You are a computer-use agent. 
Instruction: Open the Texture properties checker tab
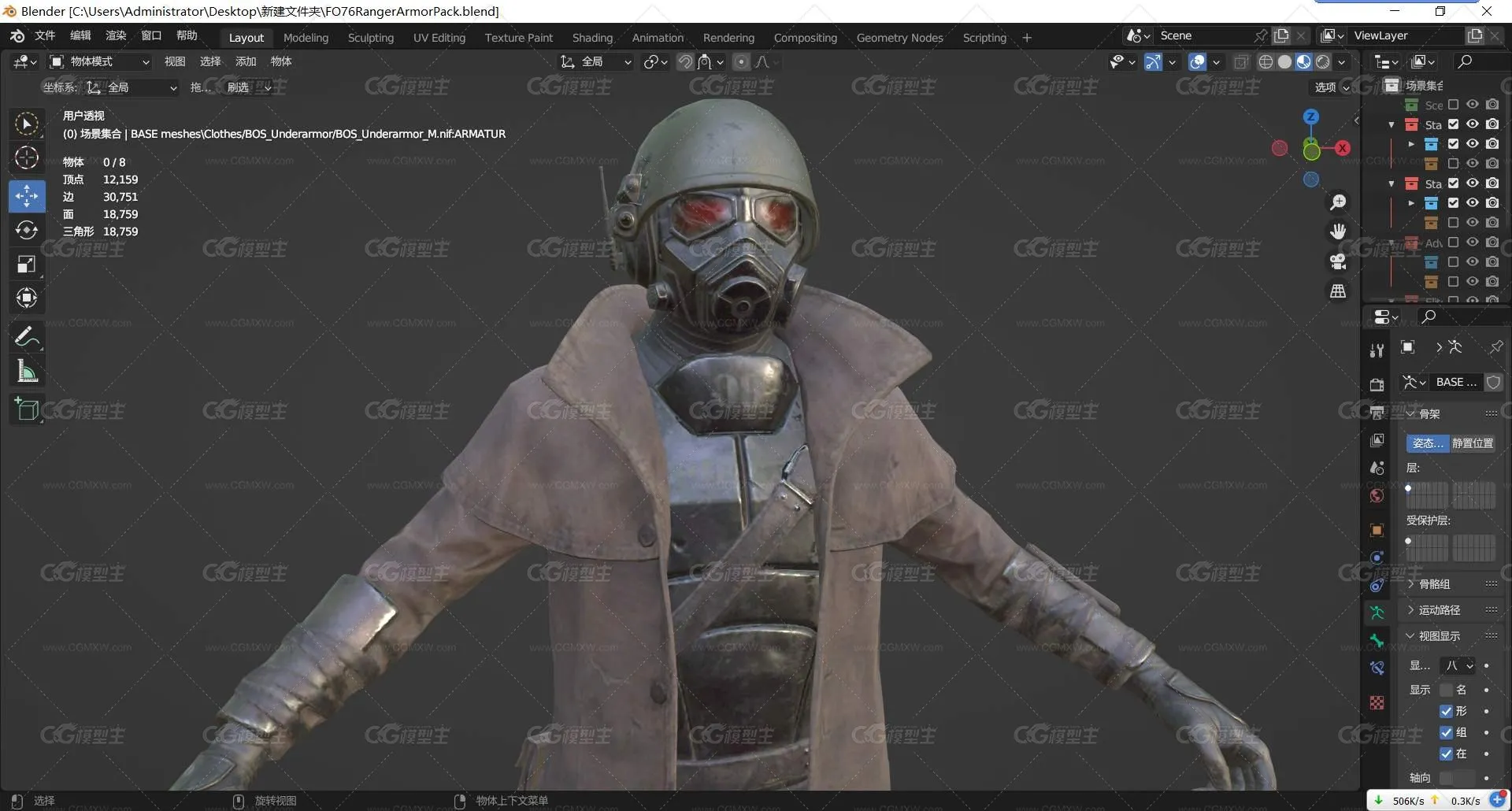coord(1377,703)
